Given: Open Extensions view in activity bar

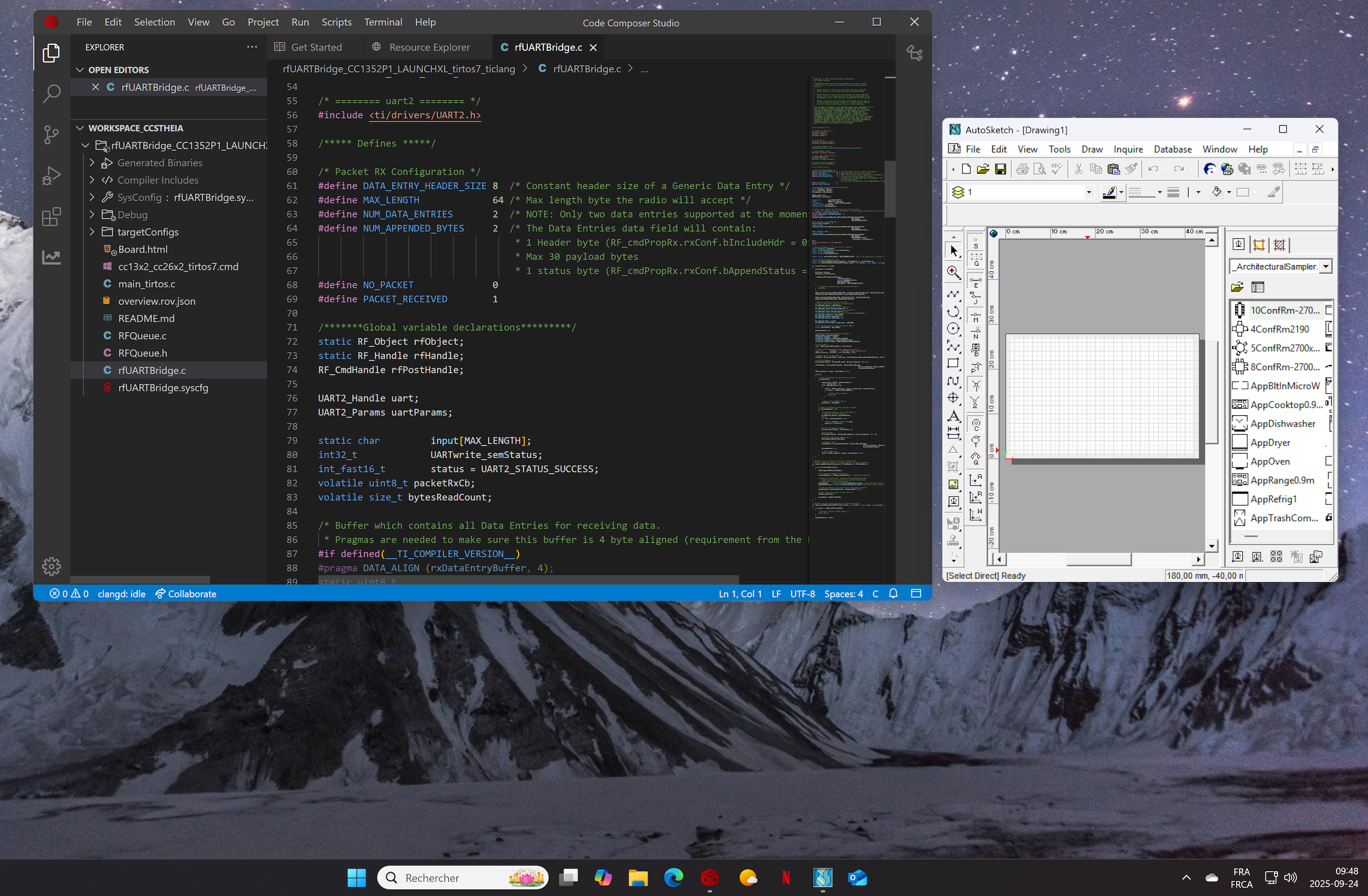Looking at the screenshot, I should coord(51,217).
